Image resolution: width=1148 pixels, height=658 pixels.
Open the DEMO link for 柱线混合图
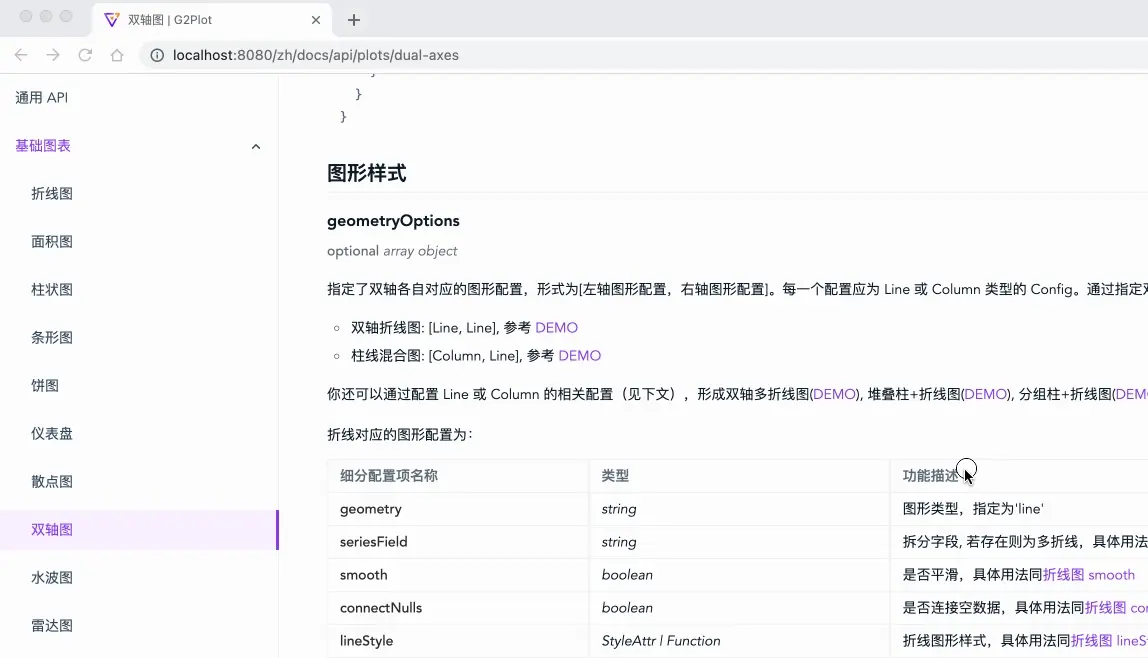pos(580,355)
